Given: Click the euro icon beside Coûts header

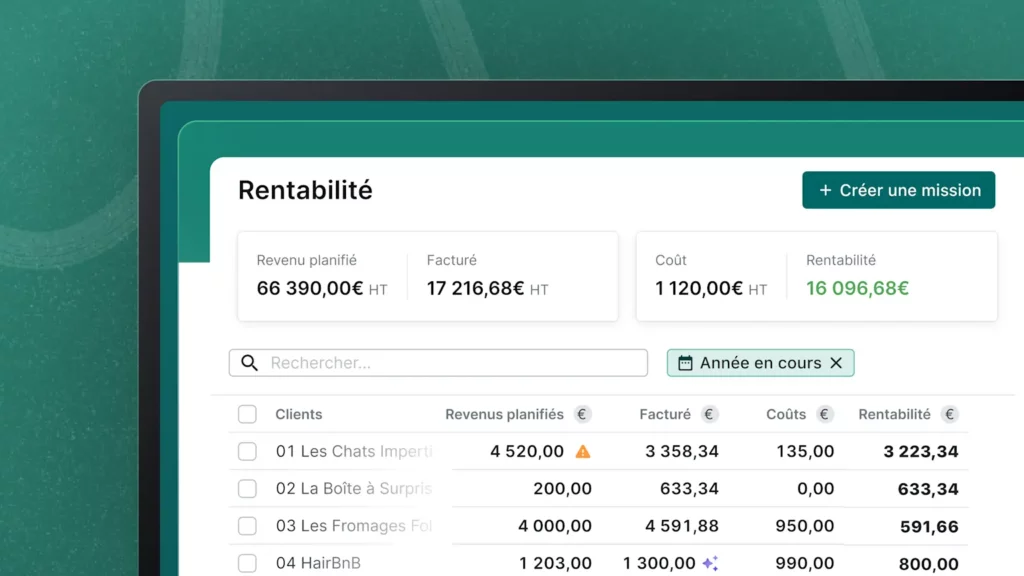Looking at the screenshot, I should (x=825, y=414).
